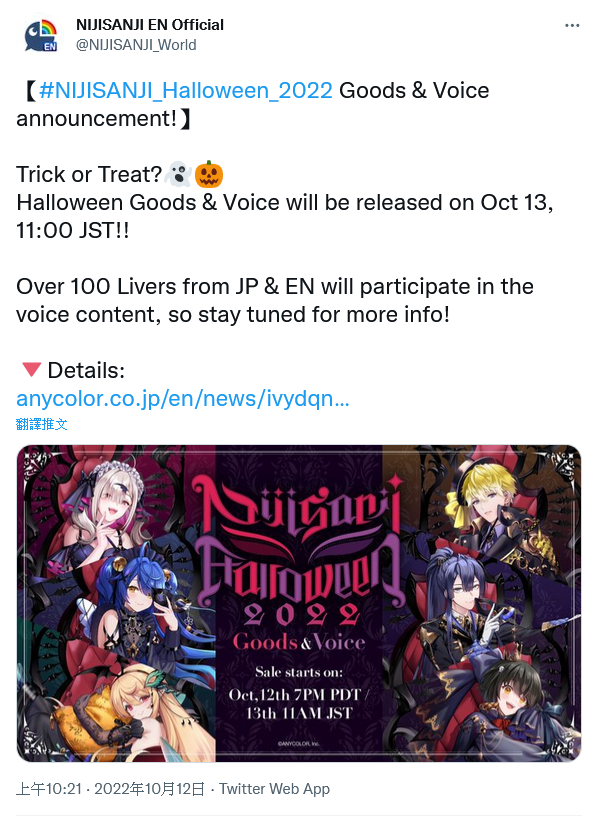Screen dimensions: 598x816
Task: Click the Nijisanji Halloween logo title art
Action: tap(299, 544)
